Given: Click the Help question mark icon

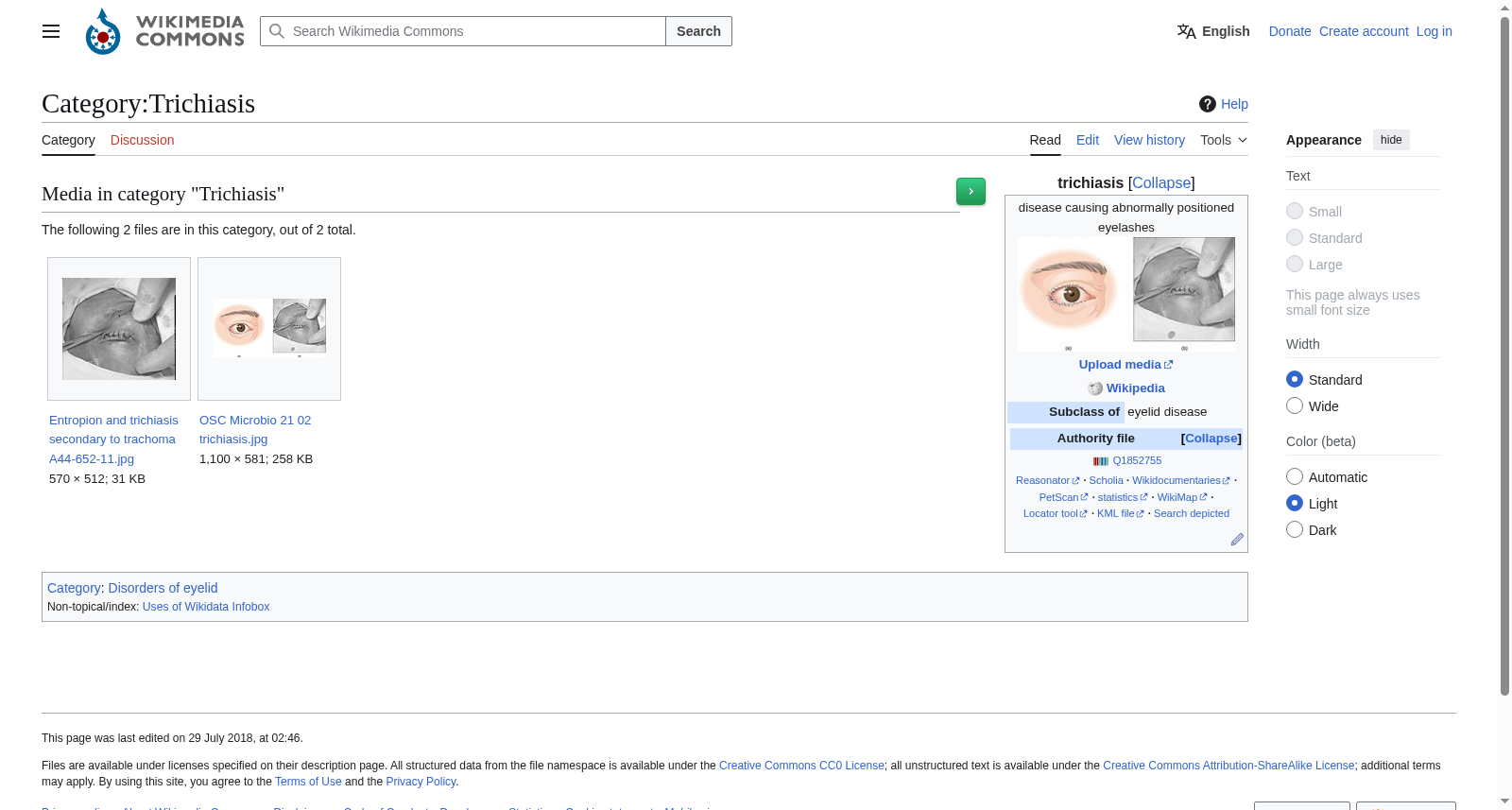Looking at the screenshot, I should pos(1208,104).
